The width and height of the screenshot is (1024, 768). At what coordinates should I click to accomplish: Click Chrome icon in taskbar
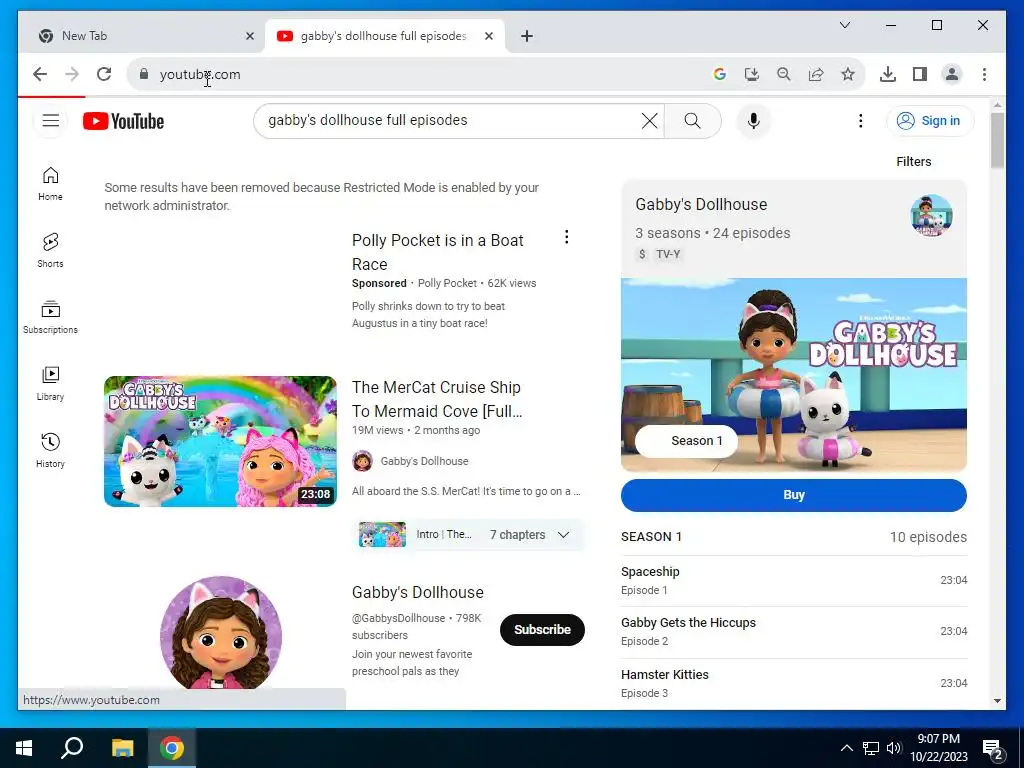pyautogui.click(x=172, y=748)
